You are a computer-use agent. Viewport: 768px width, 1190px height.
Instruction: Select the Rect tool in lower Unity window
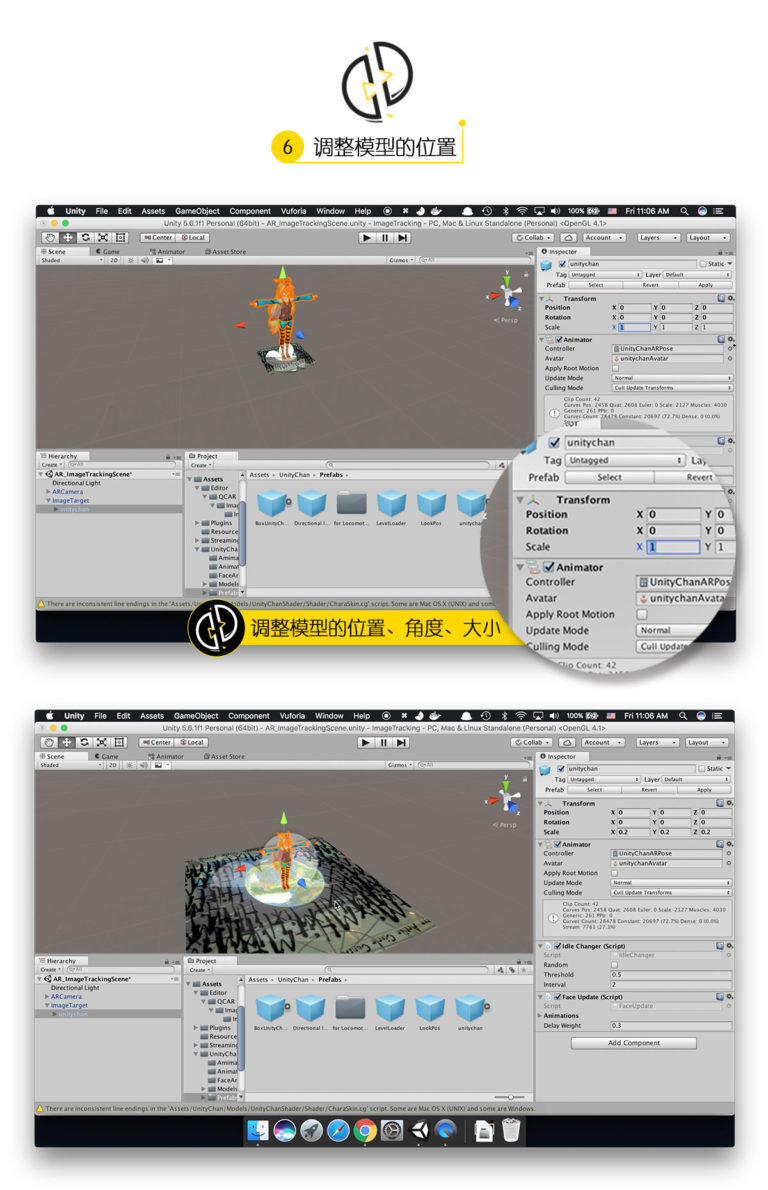tap(118, 742)
